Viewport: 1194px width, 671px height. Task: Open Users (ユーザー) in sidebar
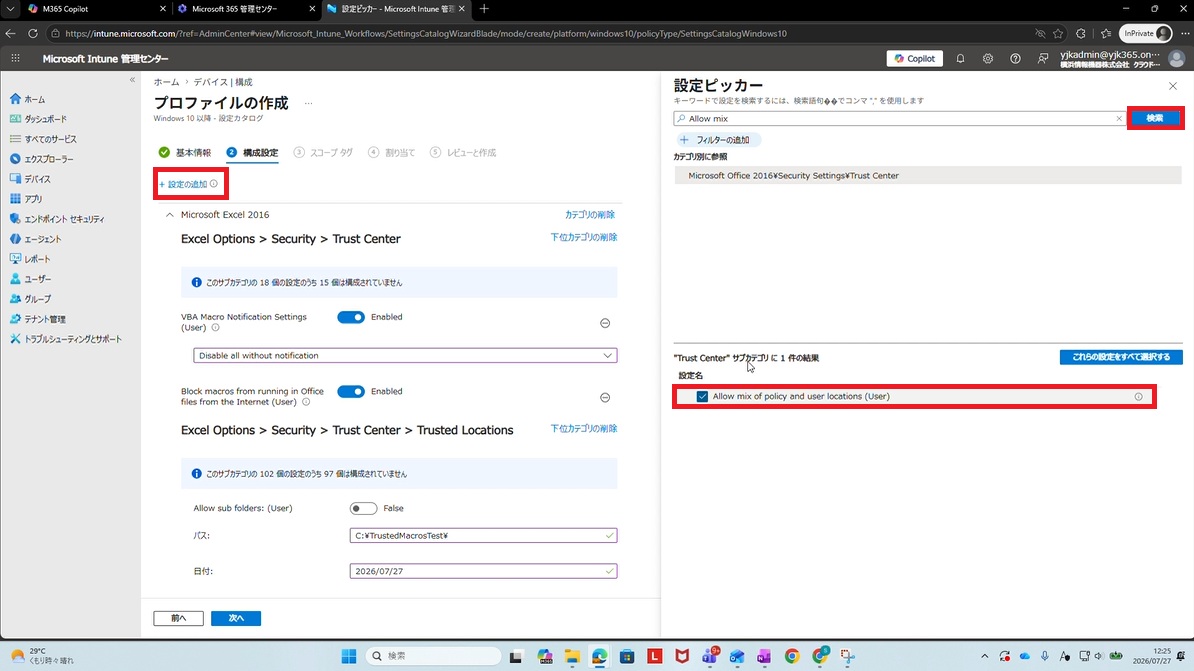(30, 279)
